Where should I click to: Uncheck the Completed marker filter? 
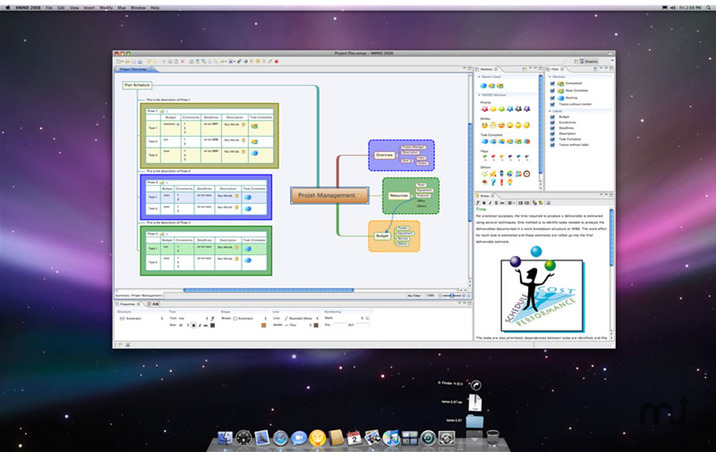553,84
